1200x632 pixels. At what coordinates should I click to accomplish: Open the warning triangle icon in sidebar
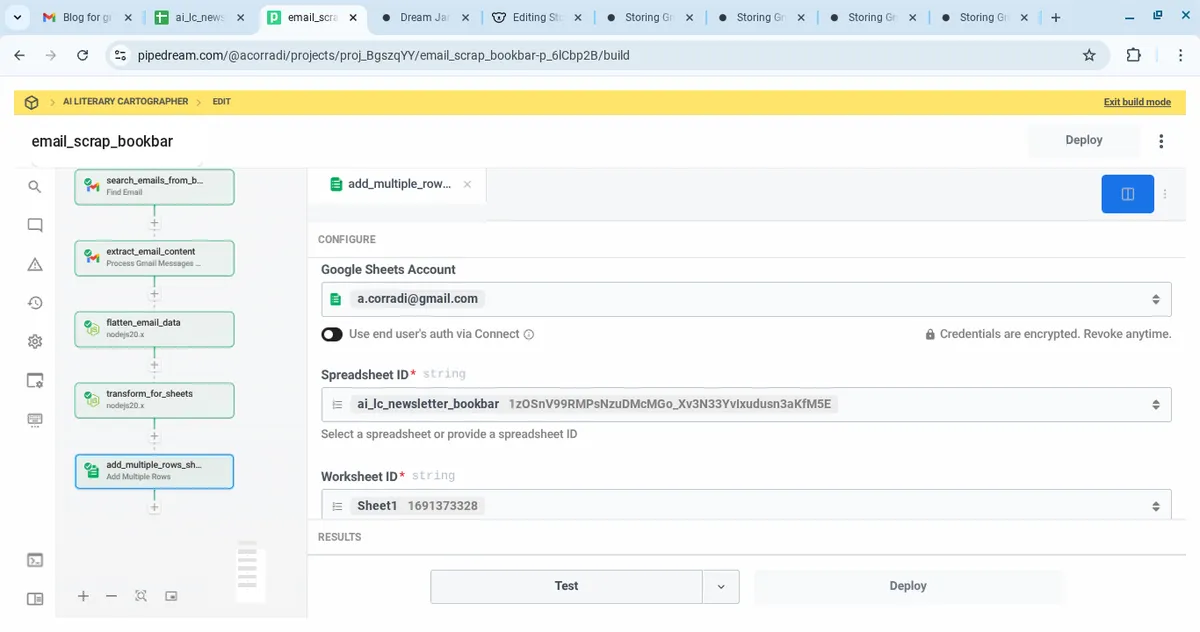pyautogui.click(x=35, y=264)
